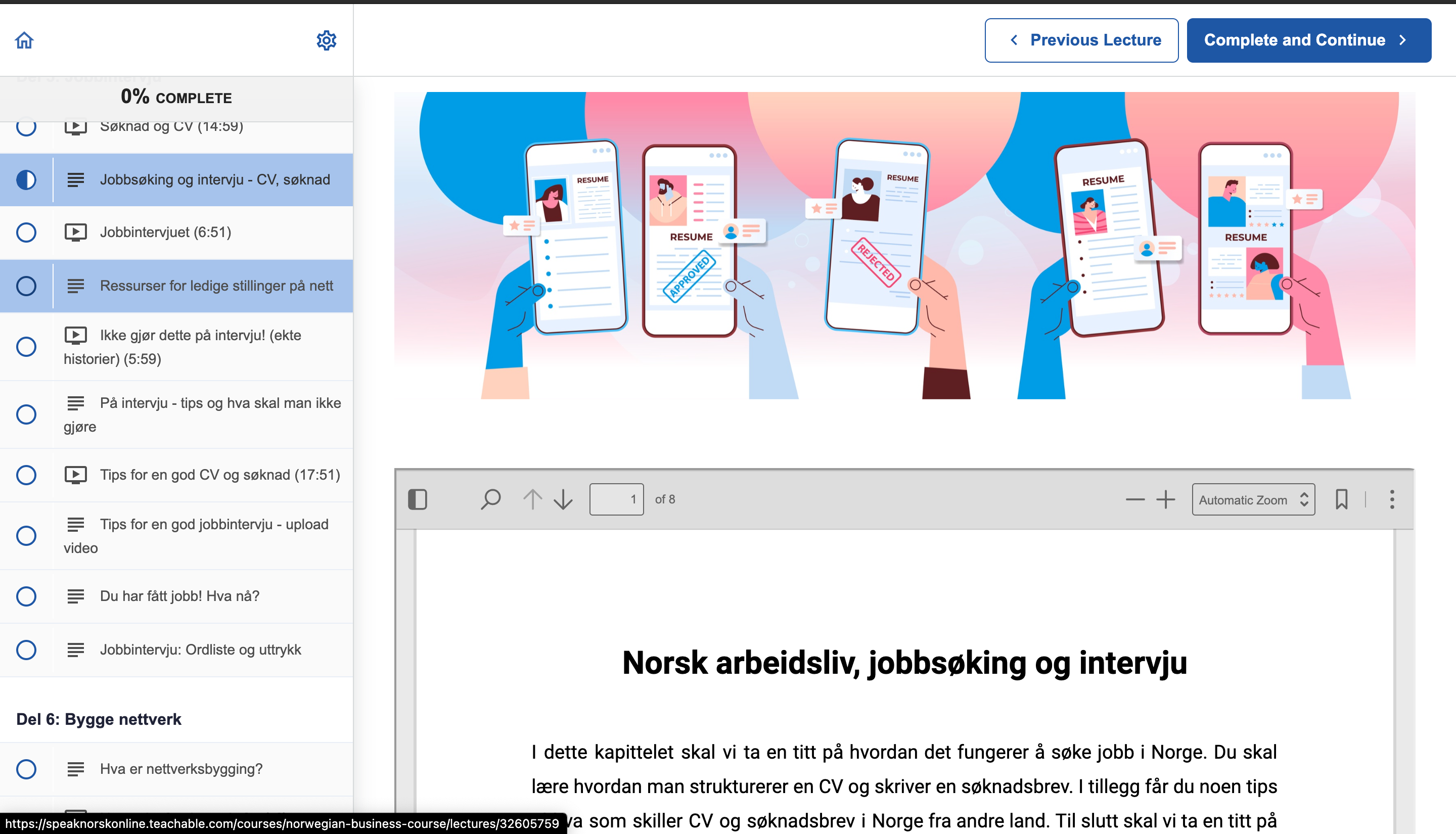Go to the course home icon
This screenshot has height=834, width=1456.
pos(24,40)
